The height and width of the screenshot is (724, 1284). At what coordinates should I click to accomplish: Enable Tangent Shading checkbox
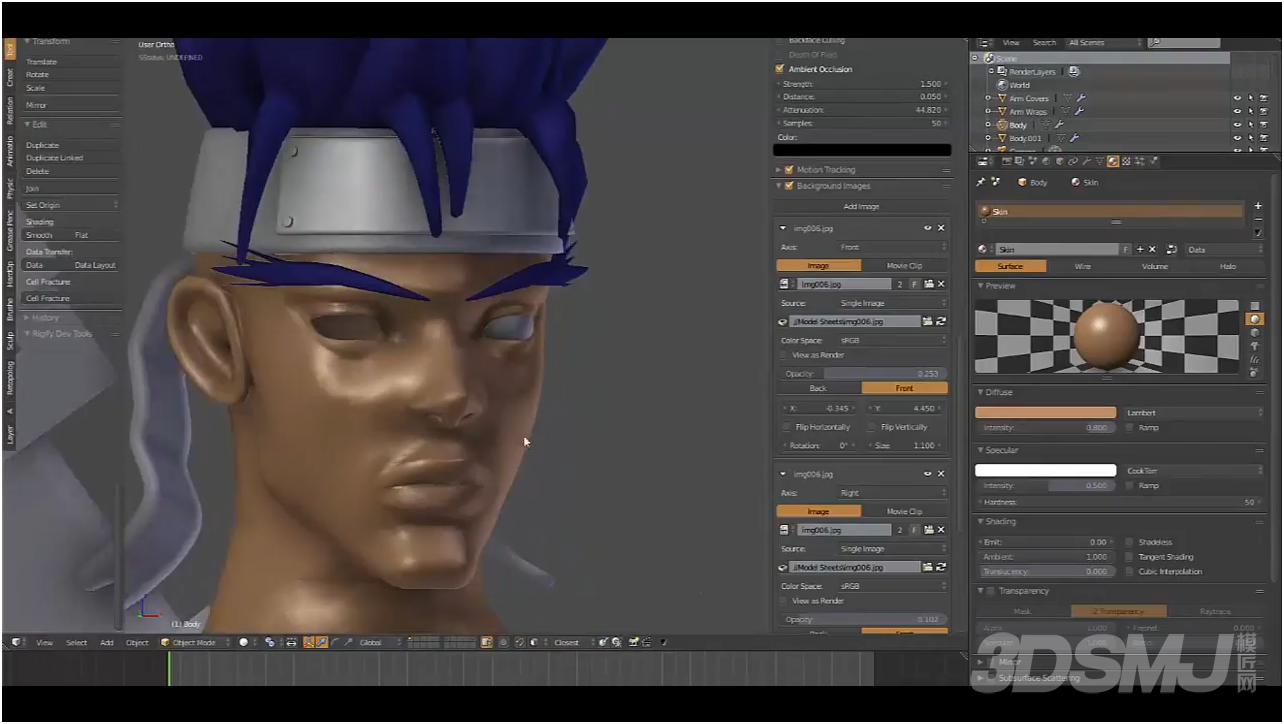1129,557
